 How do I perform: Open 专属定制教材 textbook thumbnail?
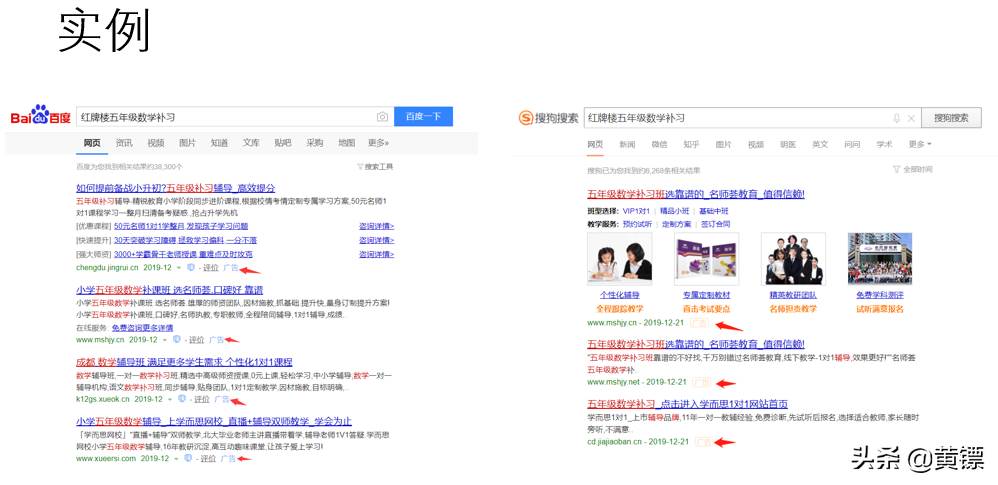point(706,258)
